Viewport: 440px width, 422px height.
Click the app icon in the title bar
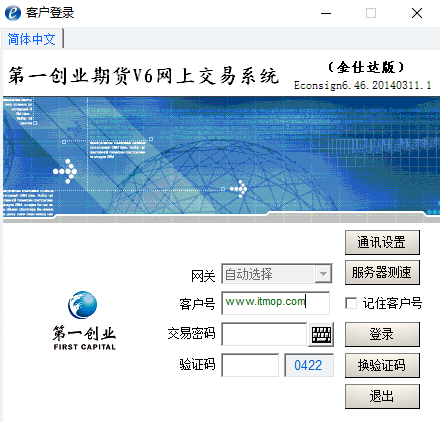pyautogui.click(x=13, y=13)
